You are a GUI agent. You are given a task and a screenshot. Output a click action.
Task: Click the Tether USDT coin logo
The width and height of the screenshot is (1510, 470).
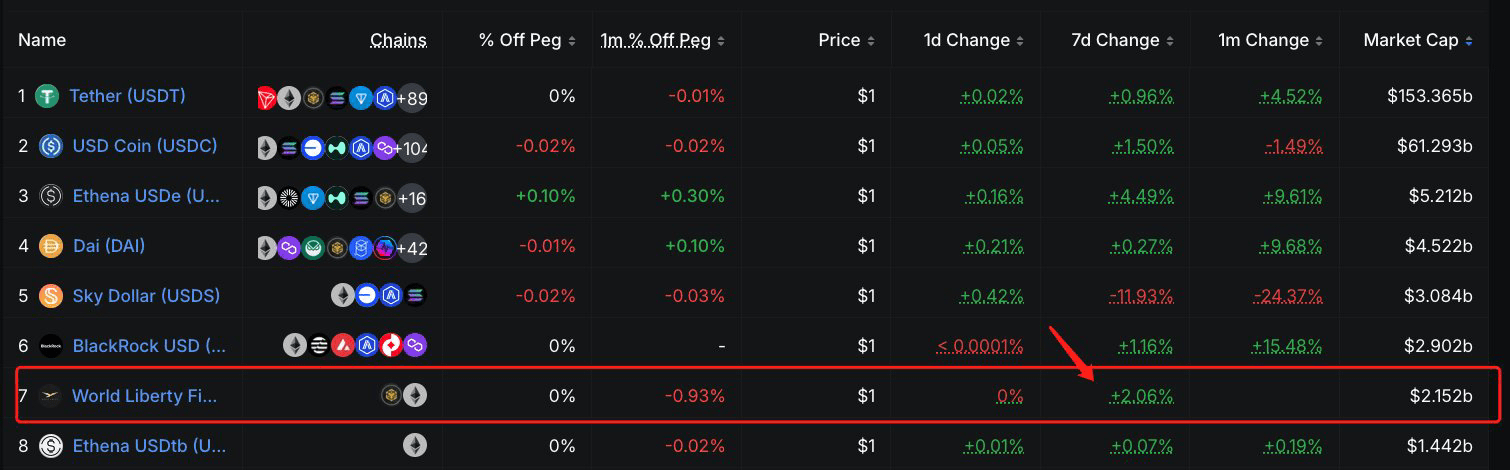click(x=48, y=96)
